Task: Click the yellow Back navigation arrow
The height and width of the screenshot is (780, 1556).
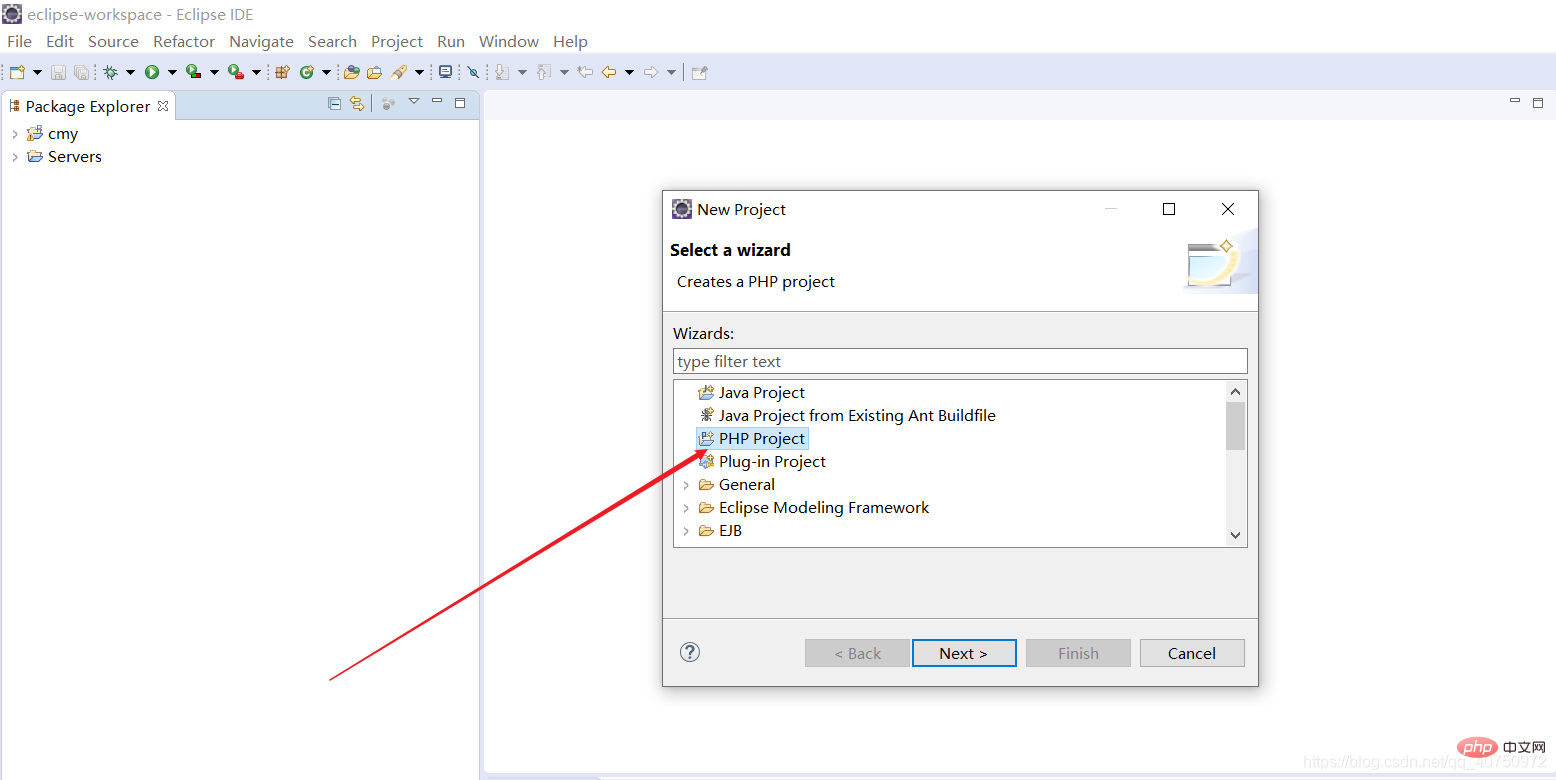Action: 608,72
